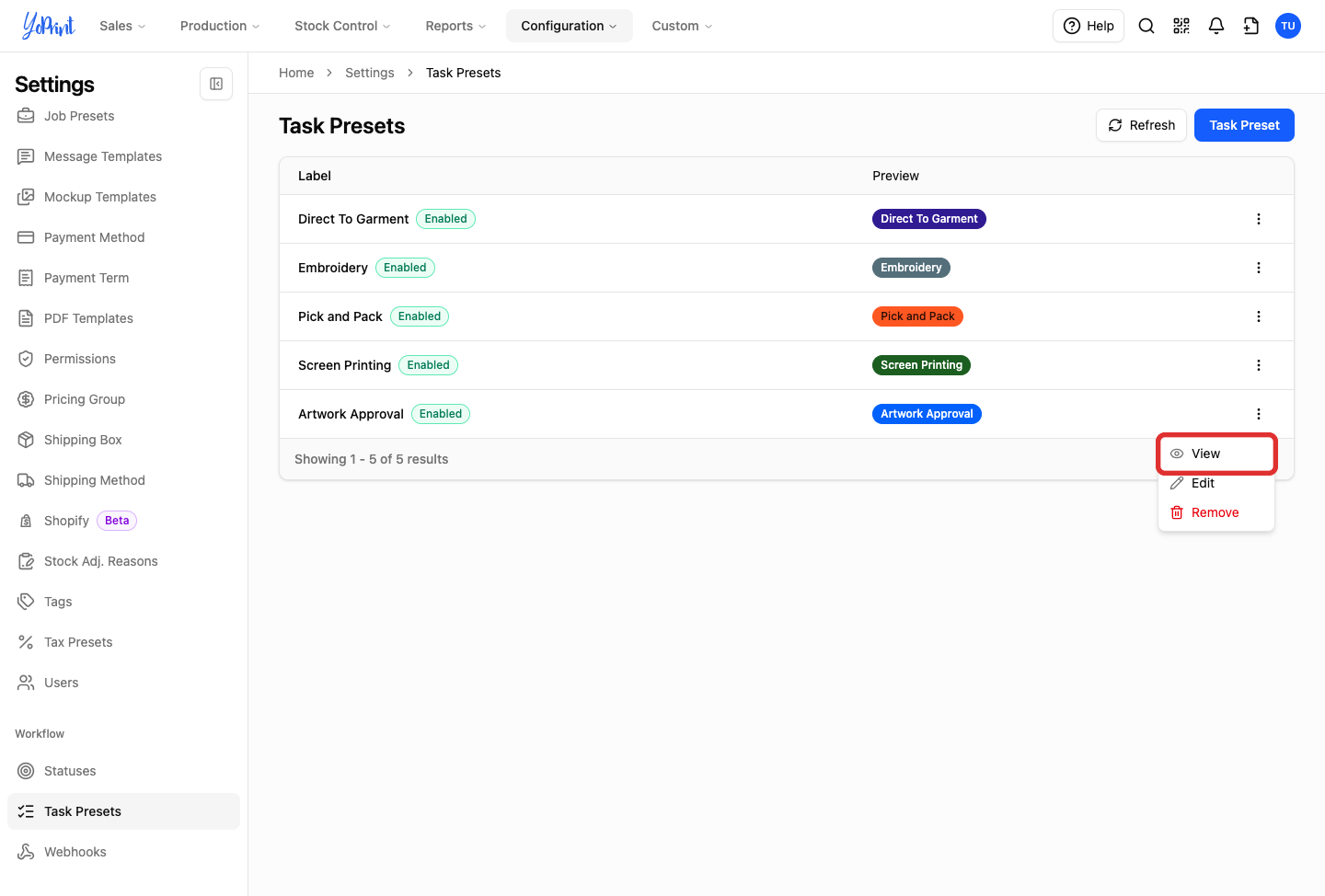
Task: Expand the Stock Control dropdown
Action: [342, 26]
